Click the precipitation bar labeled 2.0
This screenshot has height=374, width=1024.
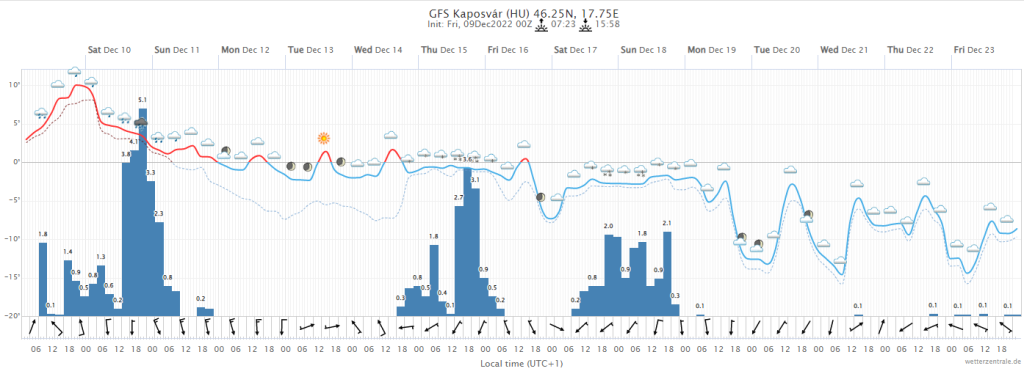pos(609,275)
